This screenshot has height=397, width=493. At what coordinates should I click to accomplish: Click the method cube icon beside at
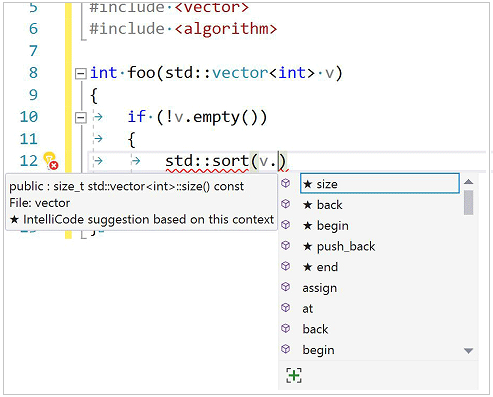click(286, 307)
